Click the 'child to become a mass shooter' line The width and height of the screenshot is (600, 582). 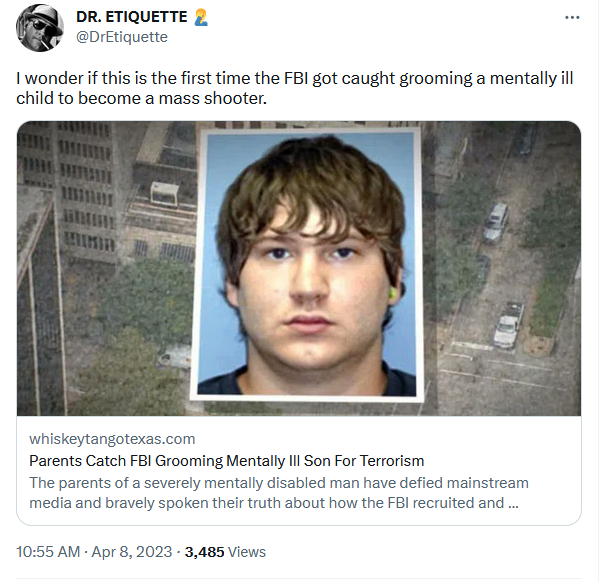[x=141, y=98]
